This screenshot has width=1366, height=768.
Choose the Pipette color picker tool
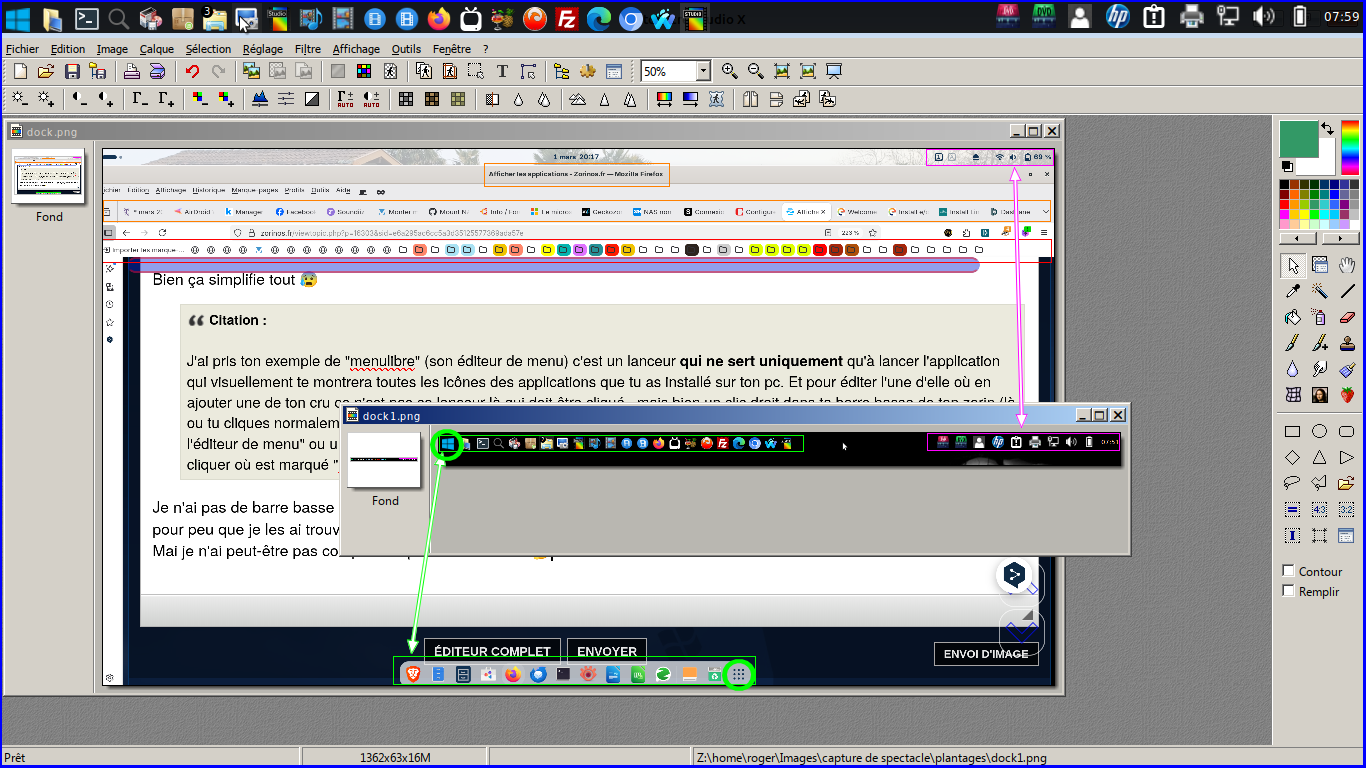point(1293,291)
